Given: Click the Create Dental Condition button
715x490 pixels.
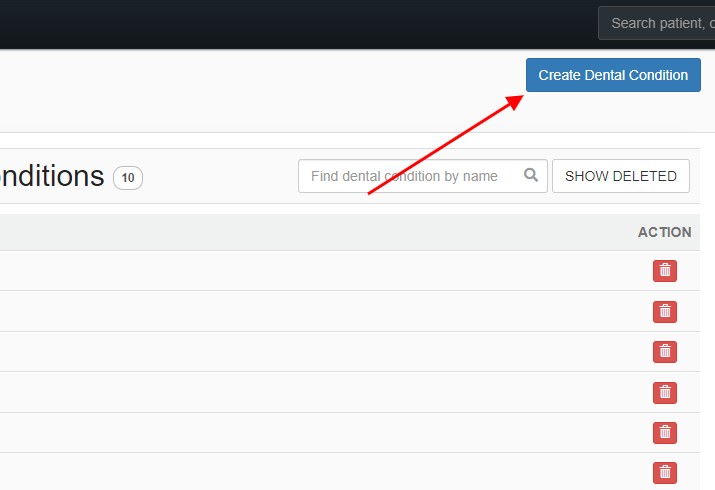Looking at the screenshot, I should tap(613, 75).
